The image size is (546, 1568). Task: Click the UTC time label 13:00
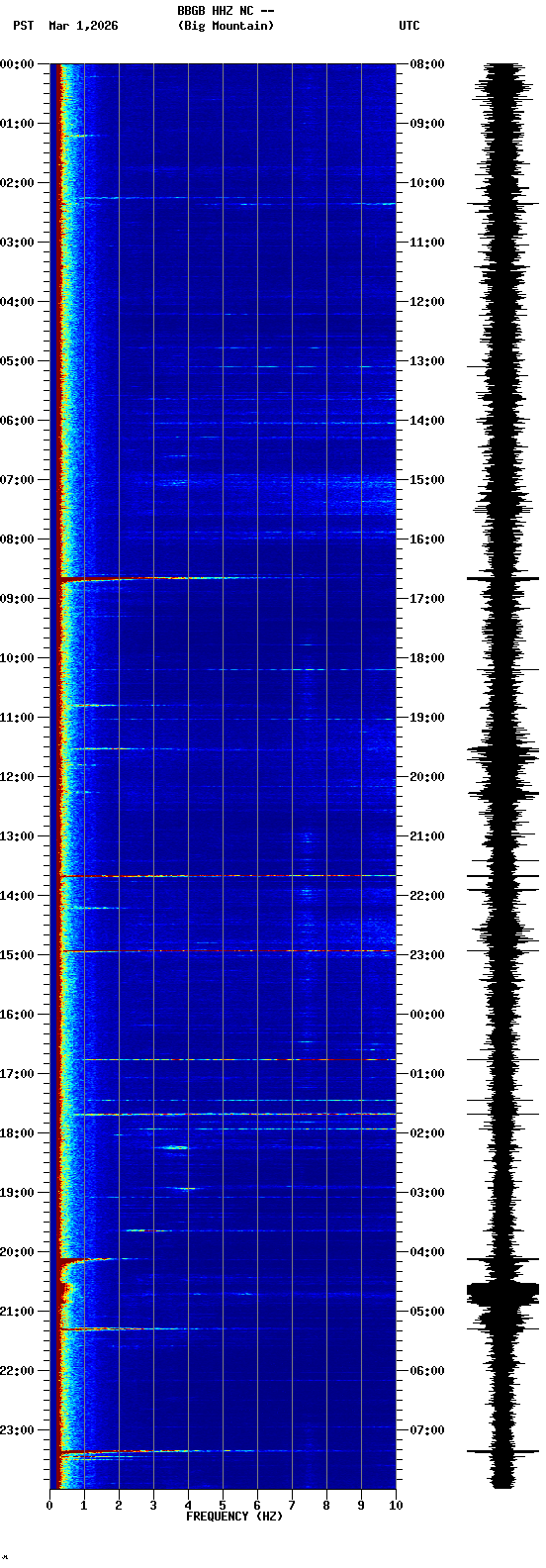click(x=427, y=361)
